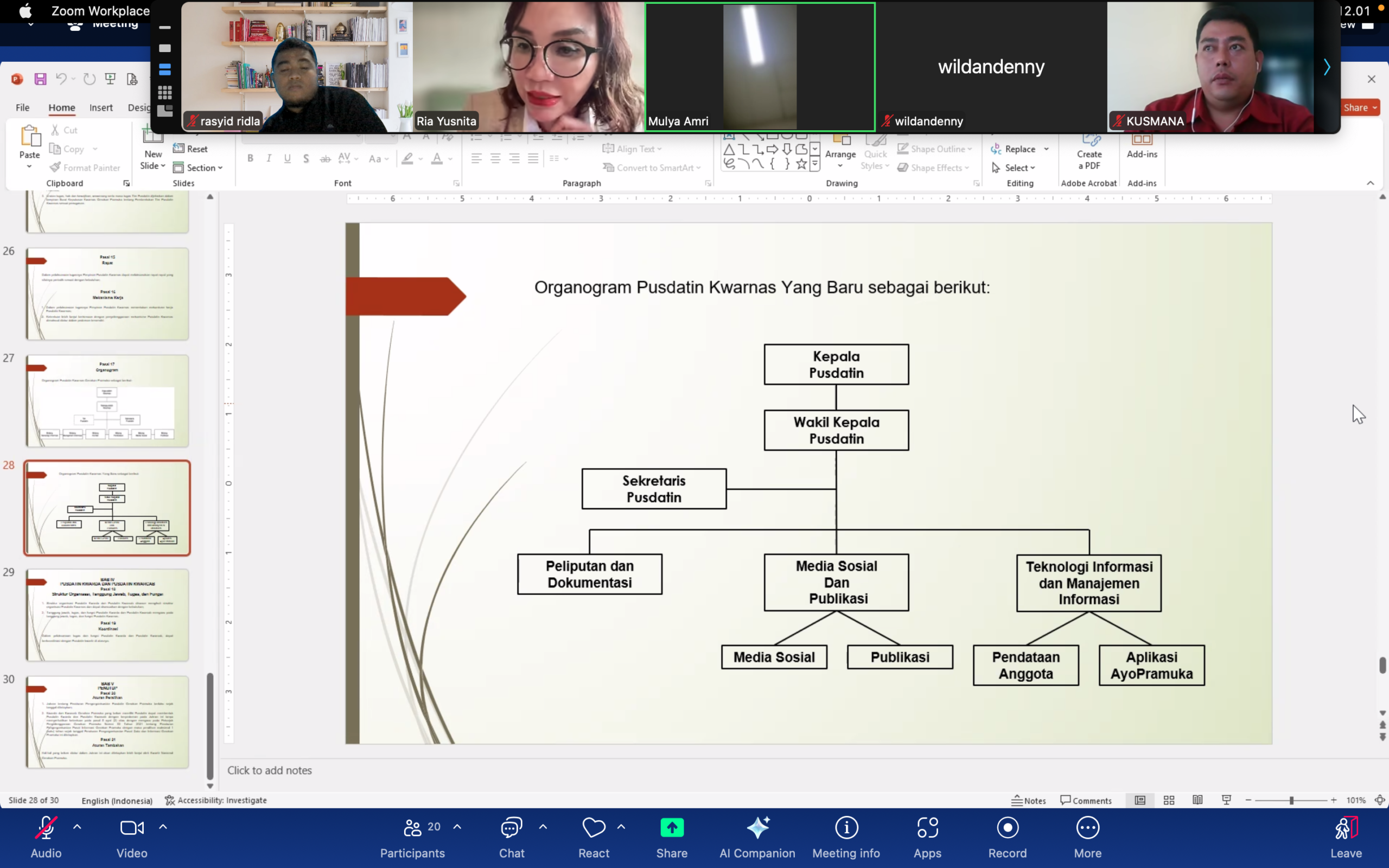Click the Zoom Record button

pos(1008,837)
